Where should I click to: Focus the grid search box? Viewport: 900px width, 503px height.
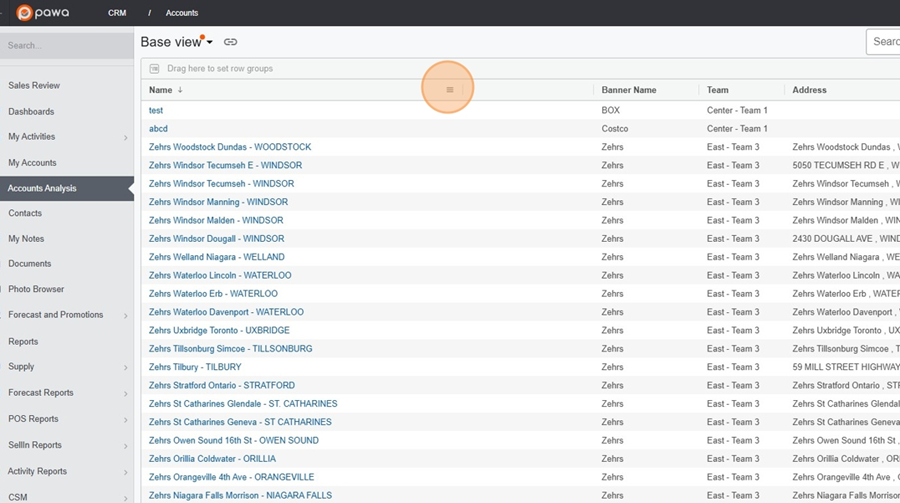pos(883,42)
